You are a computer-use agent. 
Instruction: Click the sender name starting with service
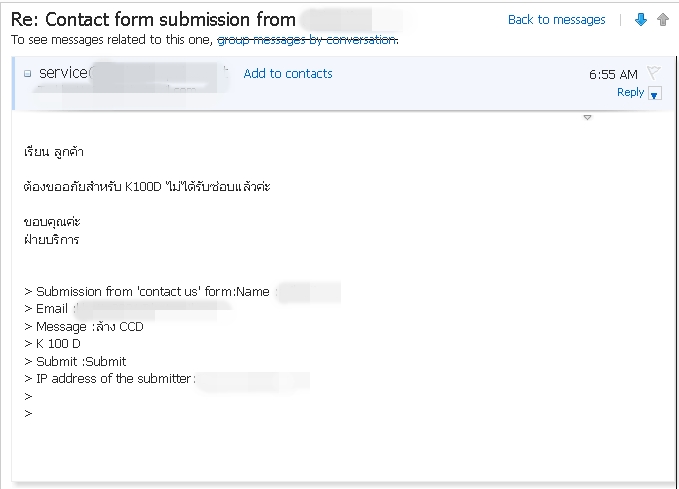pyautogui.click(x=64, y=73)
